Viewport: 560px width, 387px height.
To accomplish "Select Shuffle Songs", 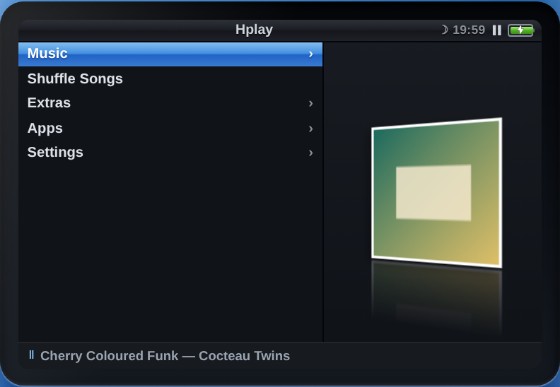I will 170,79.
